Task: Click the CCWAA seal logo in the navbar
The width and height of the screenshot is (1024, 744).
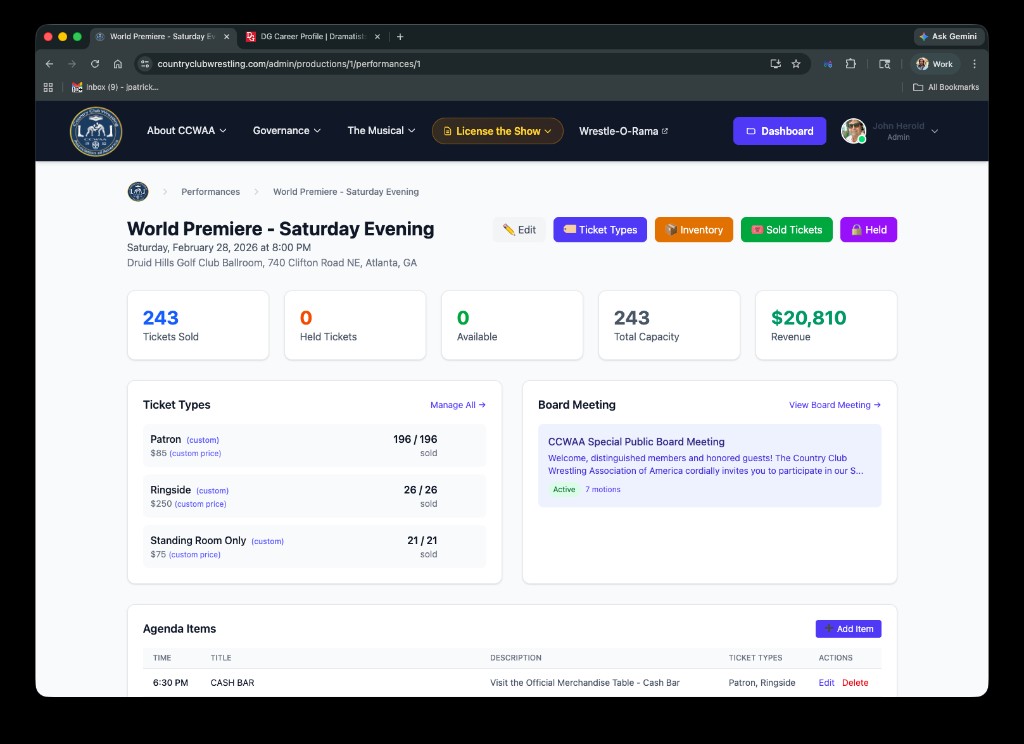Action: [95, 131]
